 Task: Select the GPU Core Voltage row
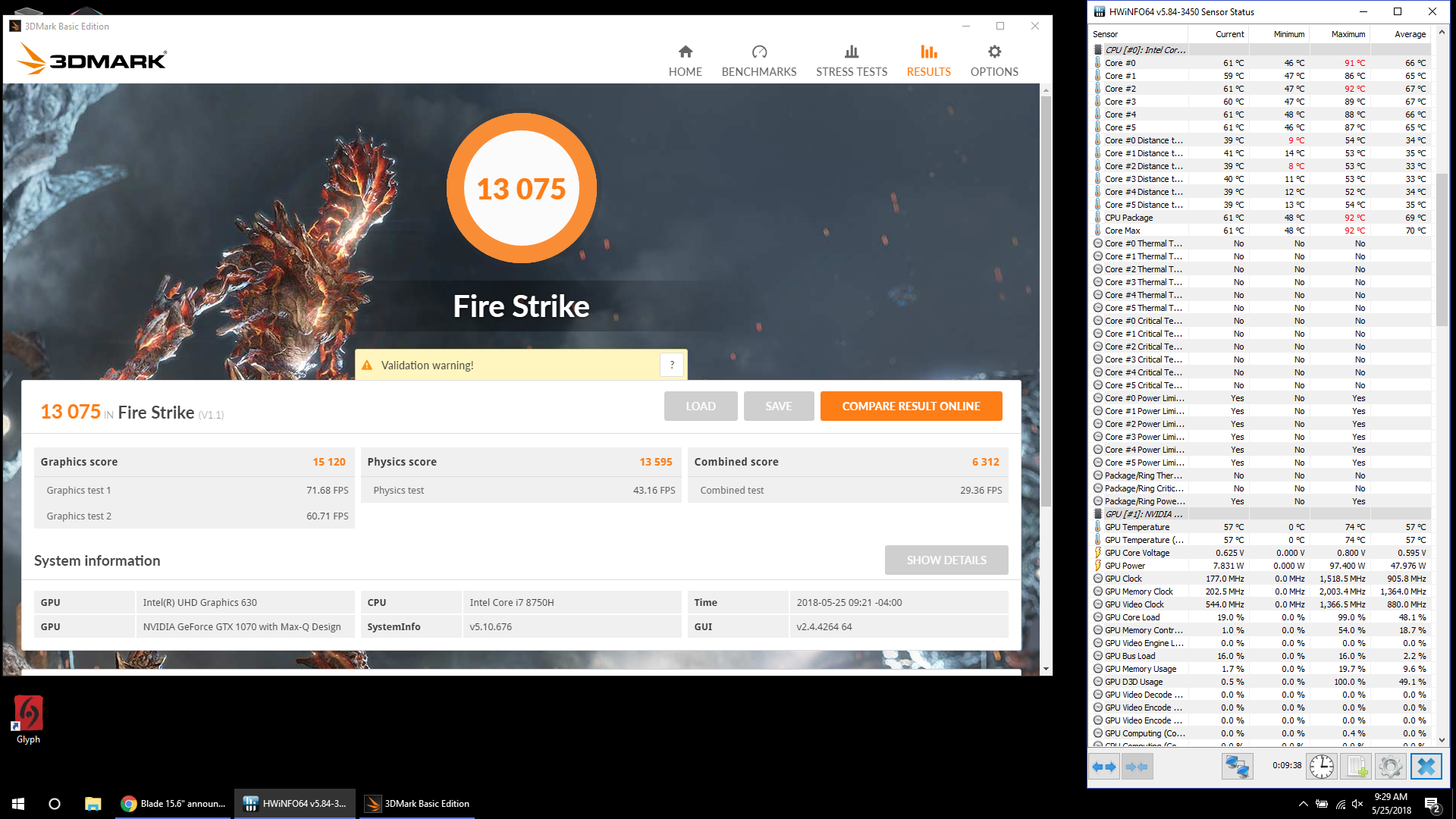[x=1260, y=553]
